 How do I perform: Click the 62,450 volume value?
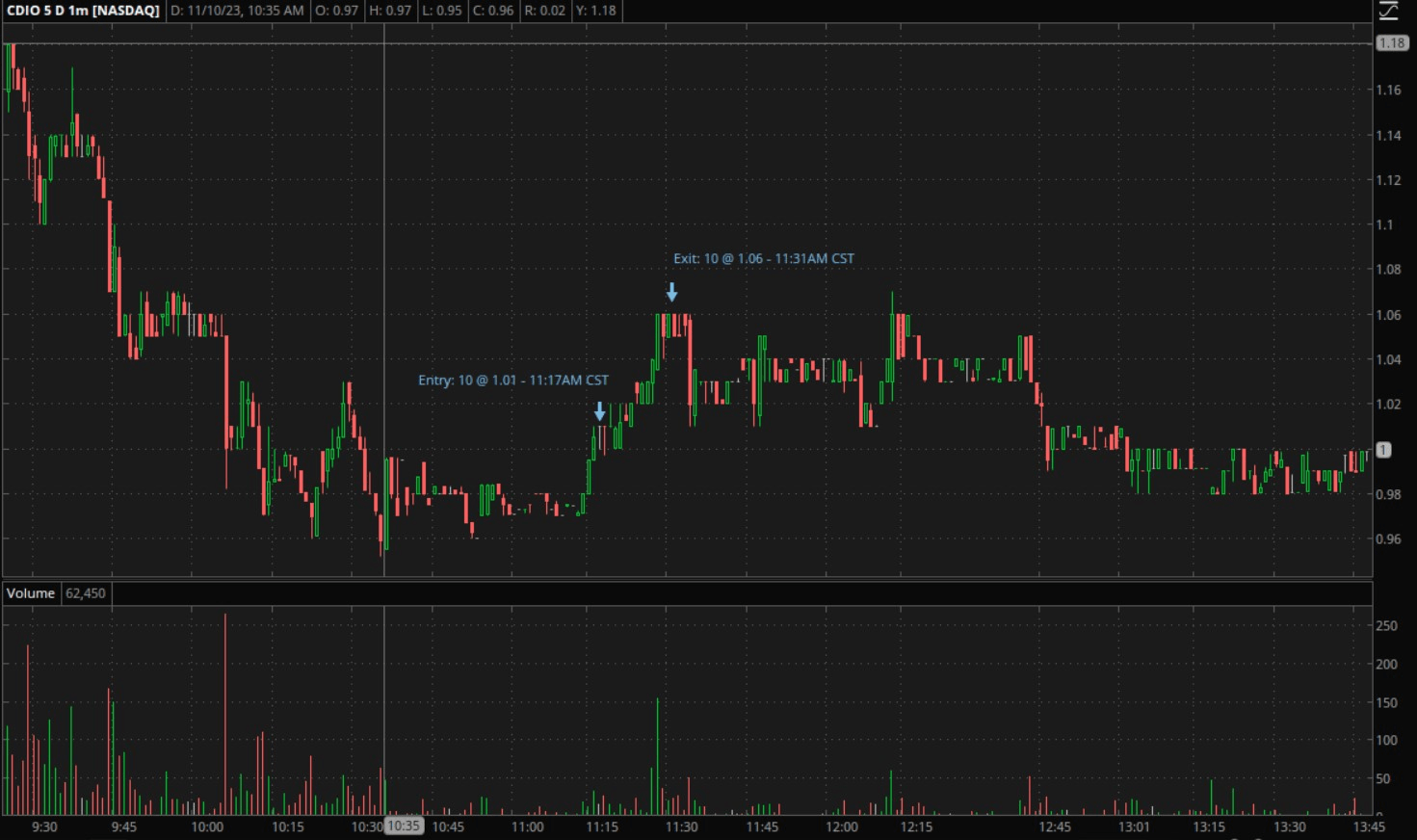[86, 593]
